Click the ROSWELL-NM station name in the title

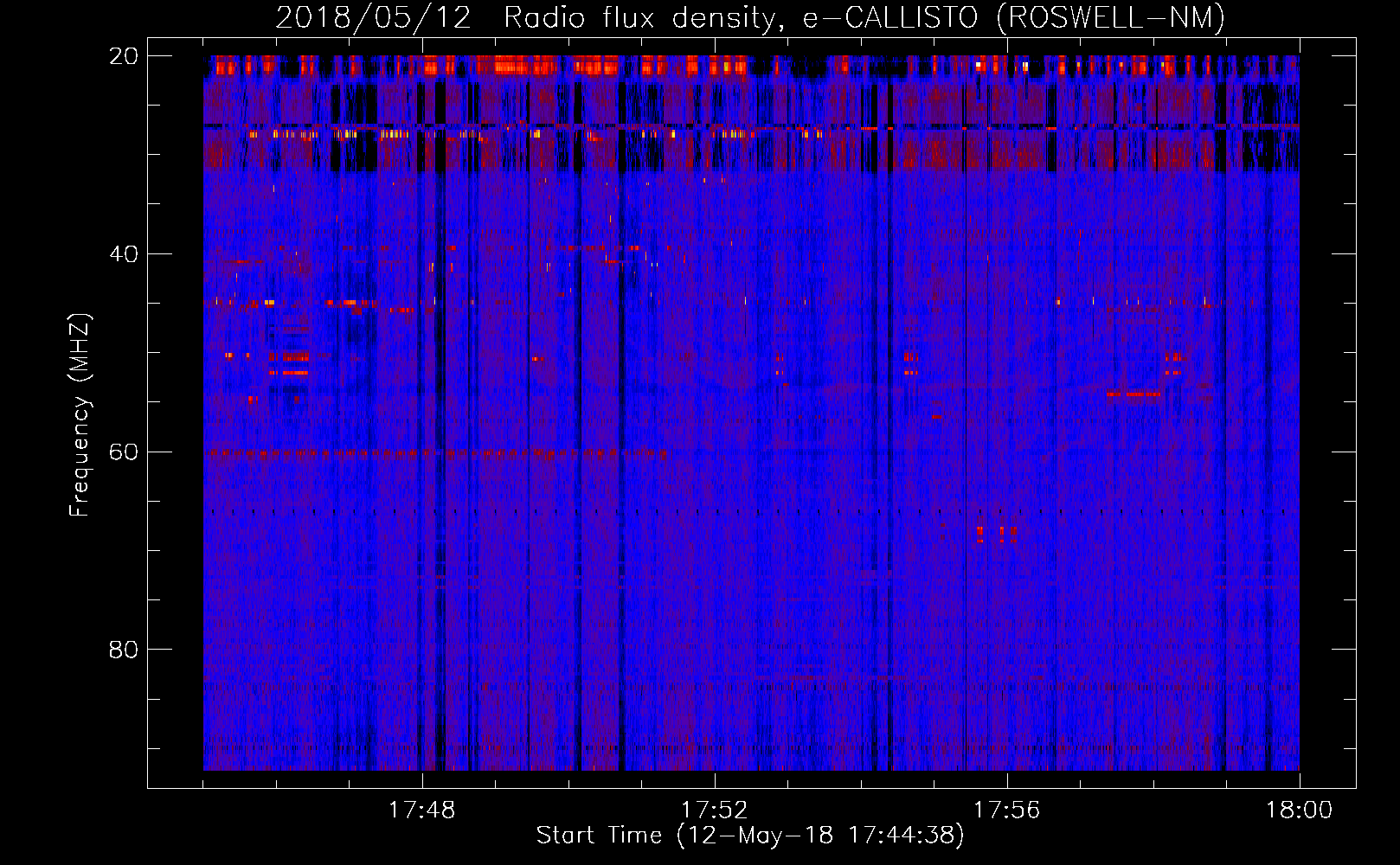point(1110,18)
